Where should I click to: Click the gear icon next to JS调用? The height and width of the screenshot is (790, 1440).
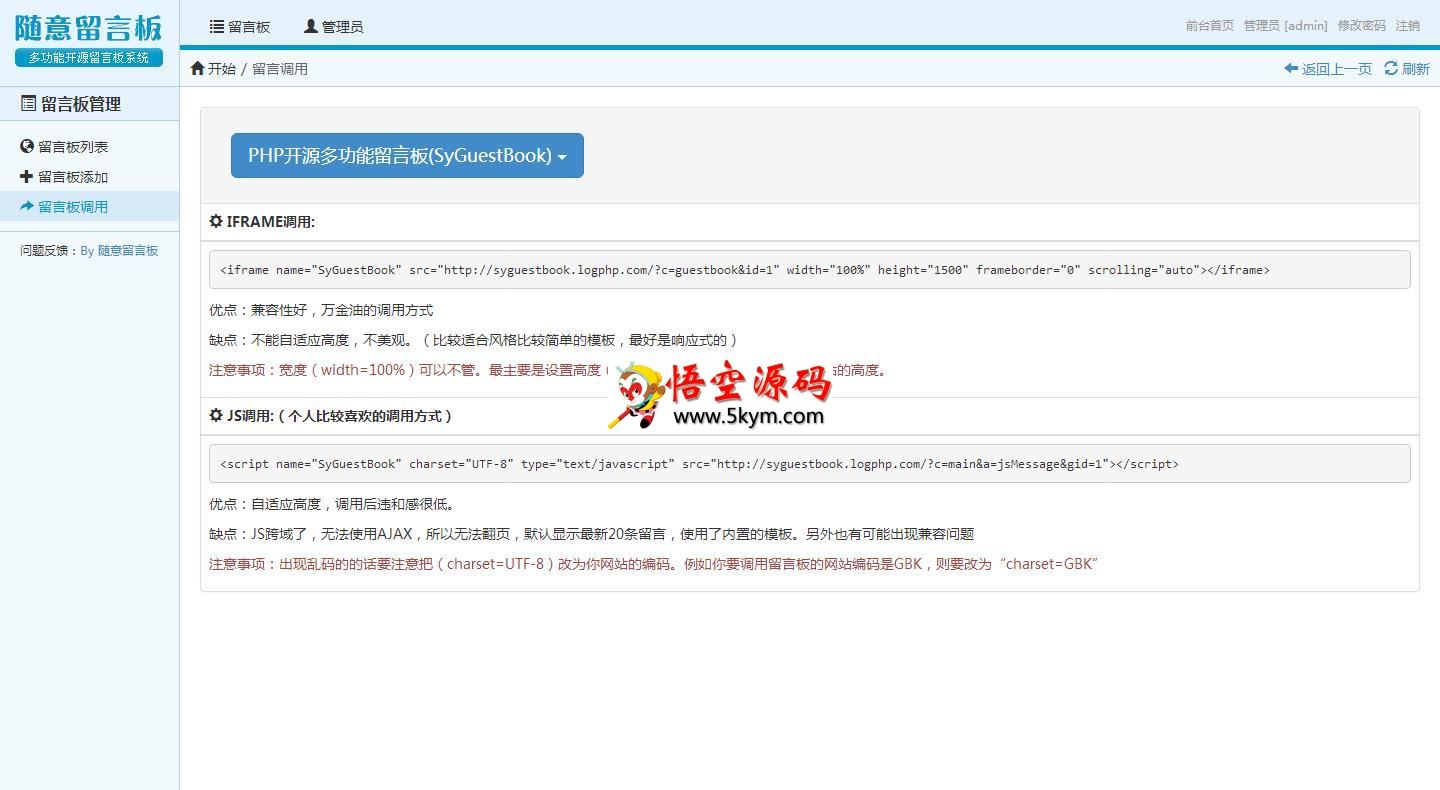point(216,415)
